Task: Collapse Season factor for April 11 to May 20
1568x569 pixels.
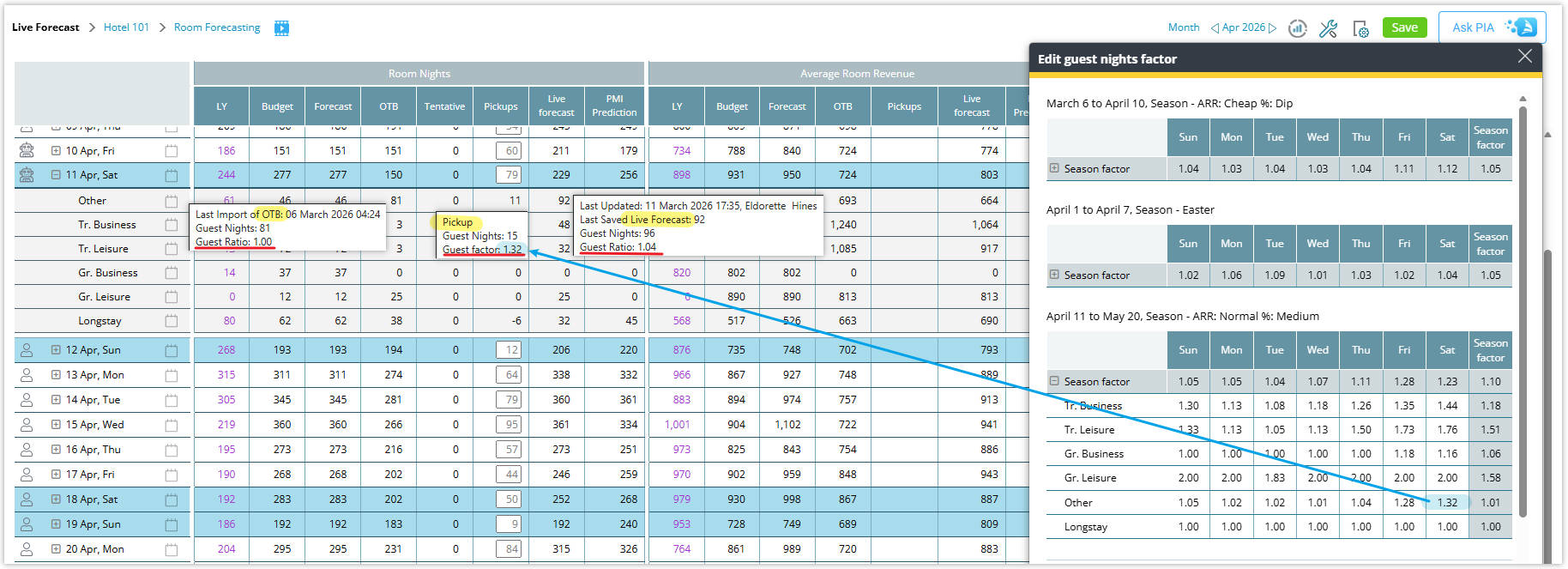Action: click(1054, 381)
